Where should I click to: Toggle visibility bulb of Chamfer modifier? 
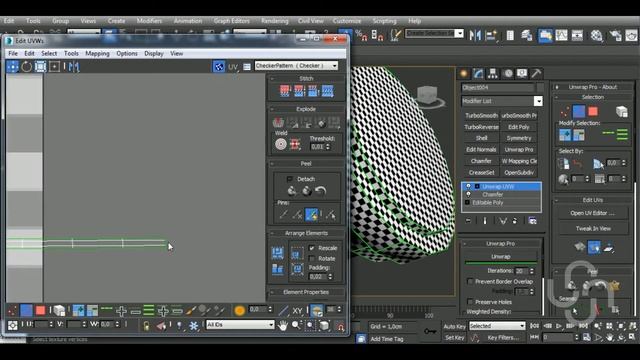point(468,195)
